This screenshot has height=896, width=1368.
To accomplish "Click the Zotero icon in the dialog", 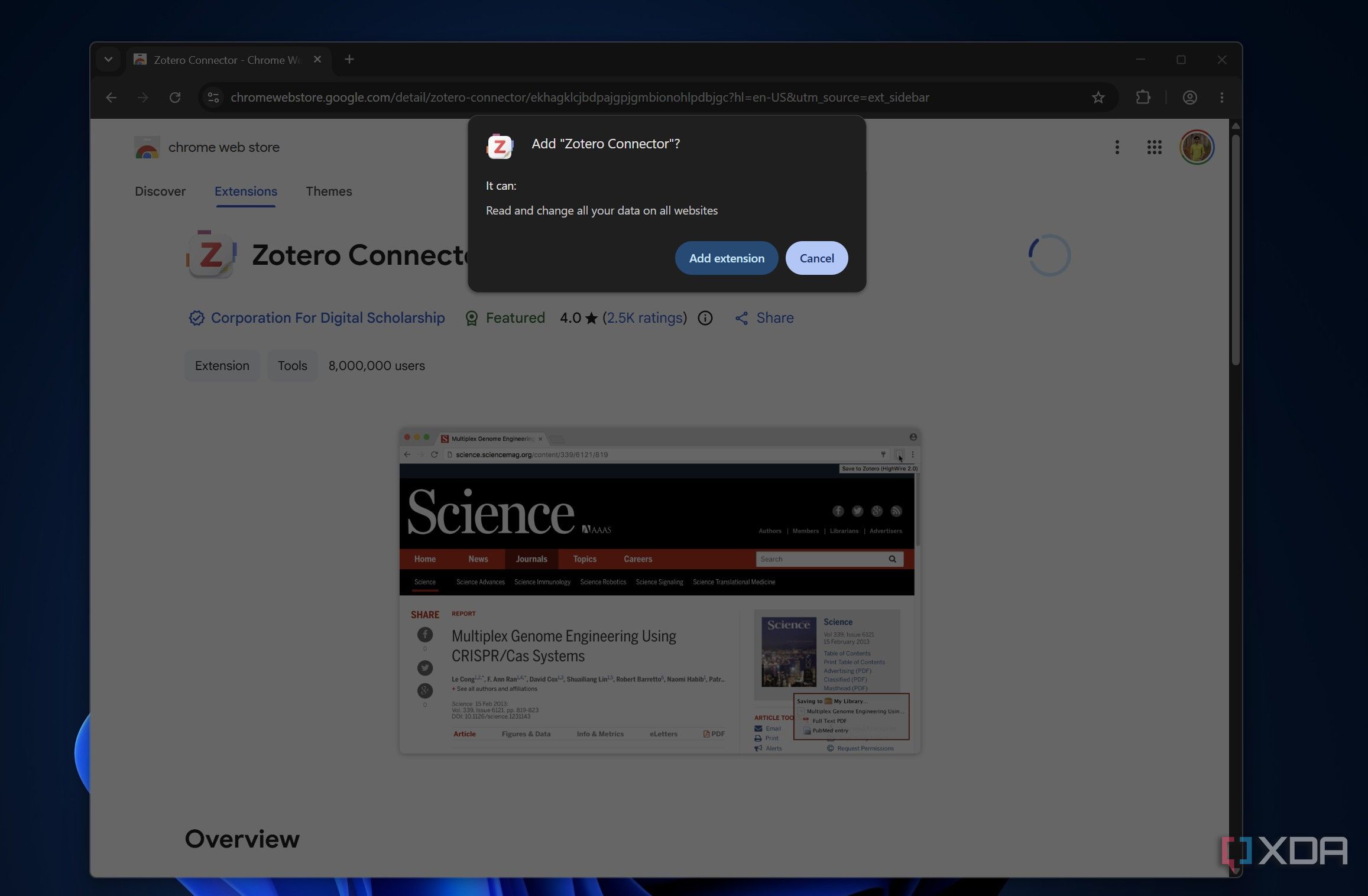I will (x=500, y=146).
